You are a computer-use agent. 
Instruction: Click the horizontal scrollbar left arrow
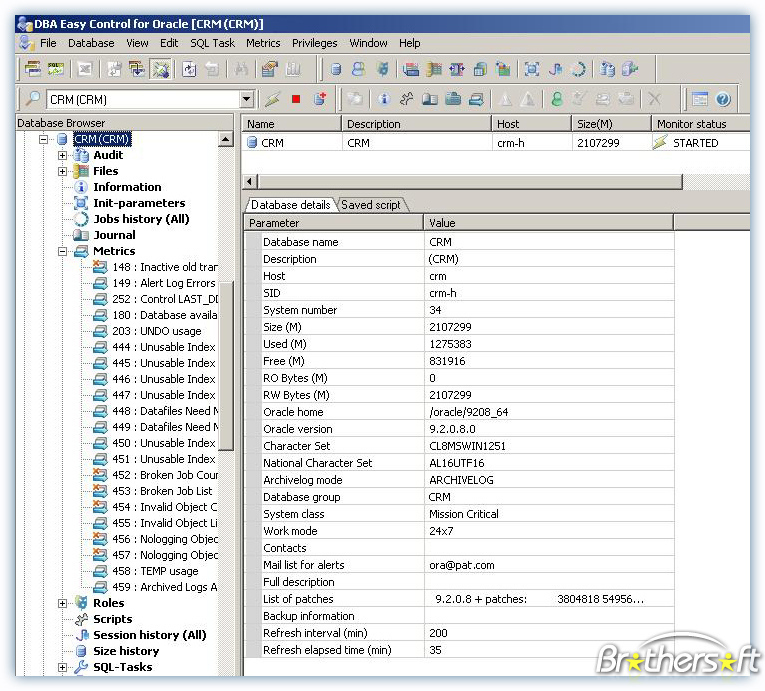249,182
